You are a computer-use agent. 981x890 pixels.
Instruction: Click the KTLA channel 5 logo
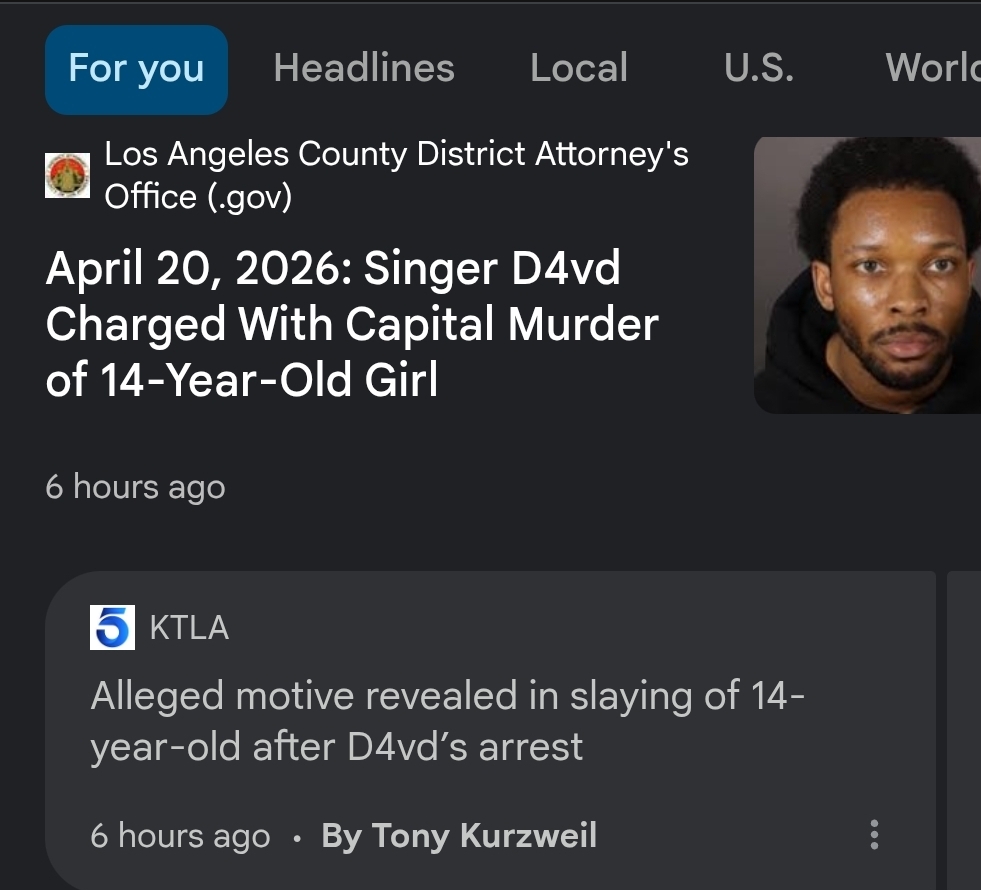click(112, 627)
